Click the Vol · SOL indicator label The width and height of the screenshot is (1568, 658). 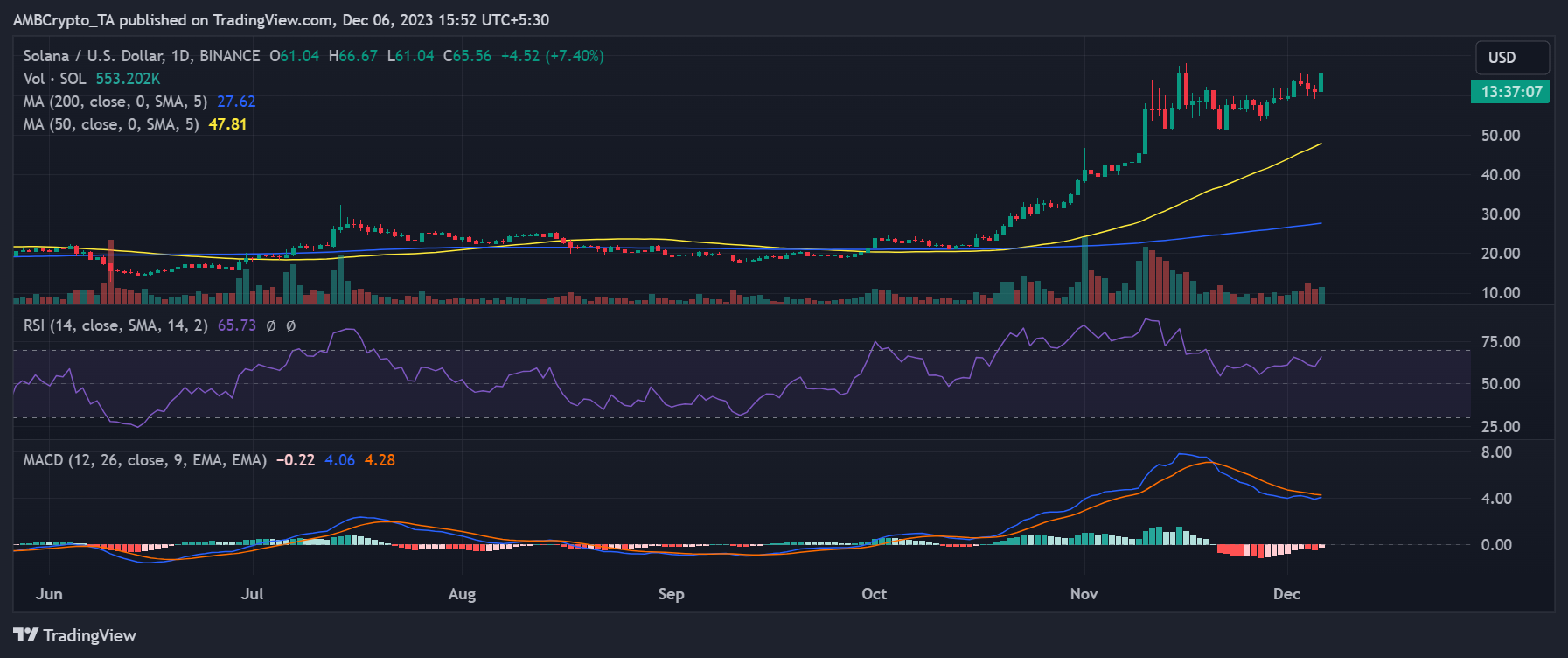pyautogui.click(x=54, y=79)
